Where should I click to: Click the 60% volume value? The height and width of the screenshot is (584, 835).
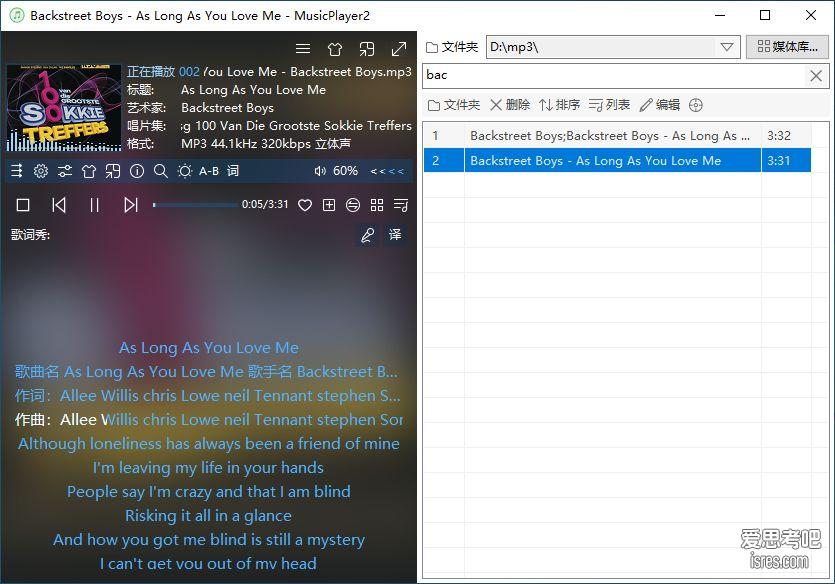[345, 171]
